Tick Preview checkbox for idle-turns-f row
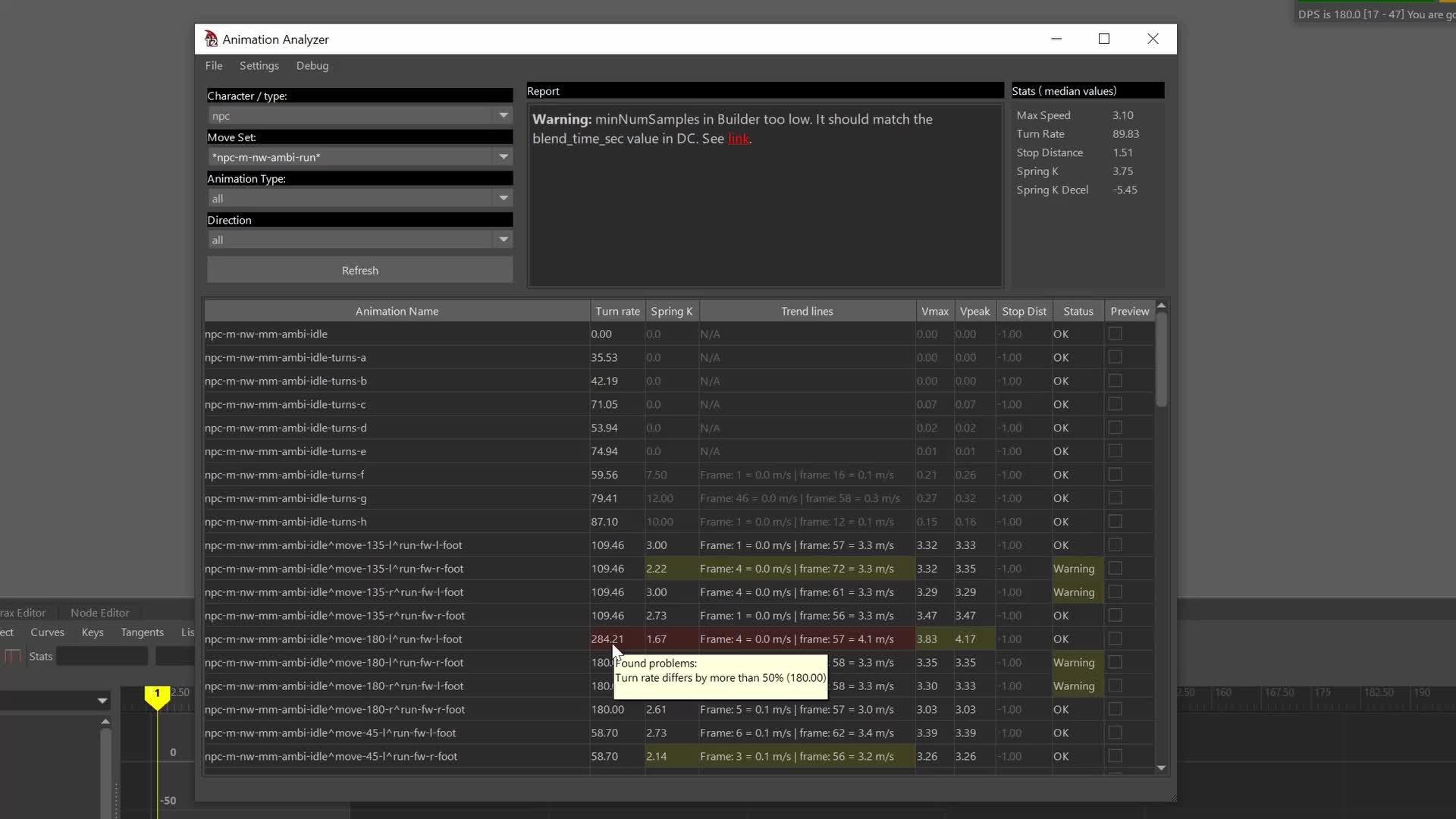 point(1115,475)
